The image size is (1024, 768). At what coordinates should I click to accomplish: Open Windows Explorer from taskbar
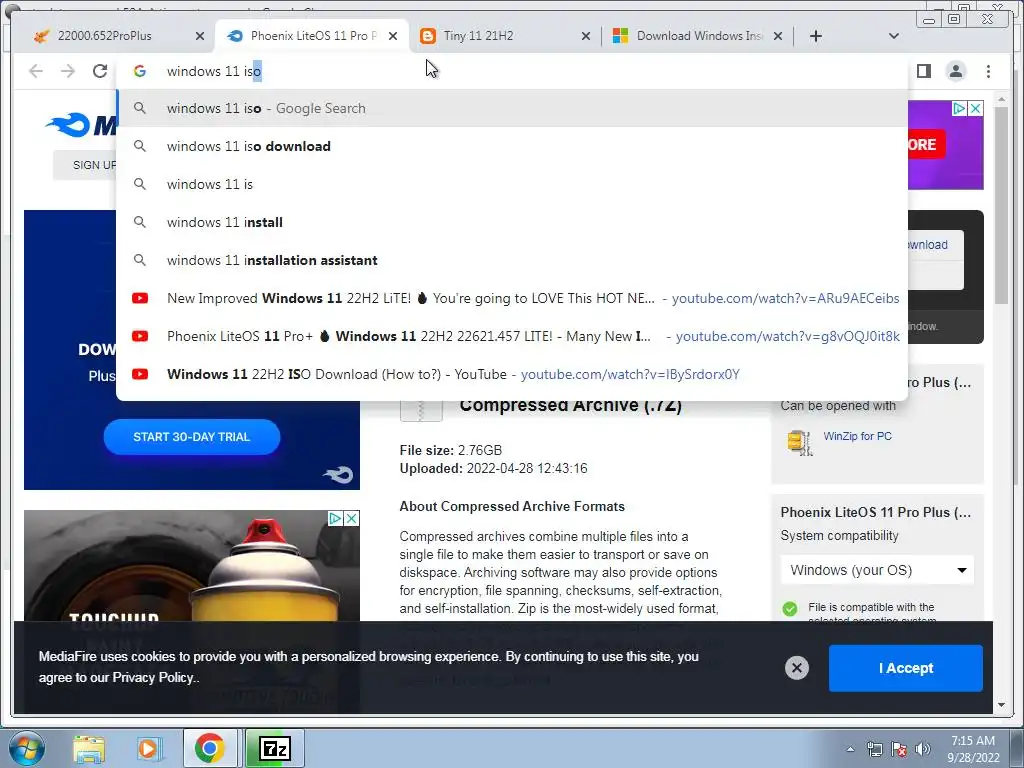[x=89, y=748]
